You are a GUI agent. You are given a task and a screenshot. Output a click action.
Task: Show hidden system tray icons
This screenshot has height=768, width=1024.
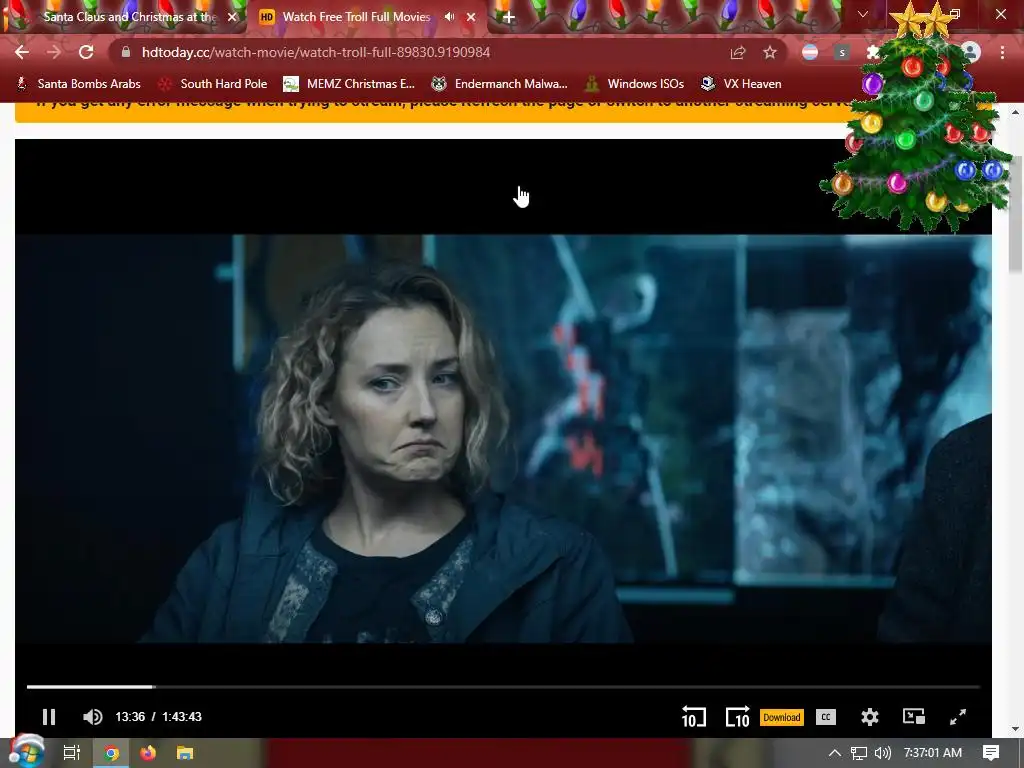[x=835, y=753]
